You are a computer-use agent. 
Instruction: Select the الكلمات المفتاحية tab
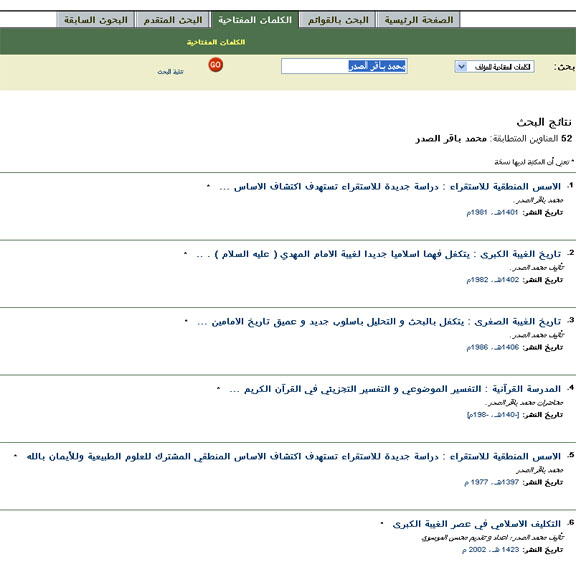point(255,20)
